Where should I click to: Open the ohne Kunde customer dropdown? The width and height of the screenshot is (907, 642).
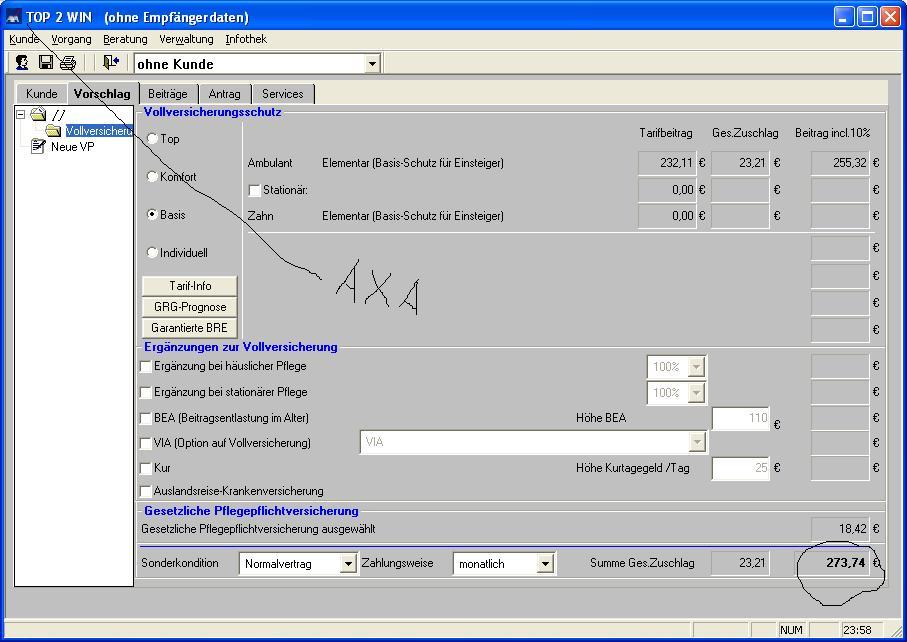pos(372,64)
